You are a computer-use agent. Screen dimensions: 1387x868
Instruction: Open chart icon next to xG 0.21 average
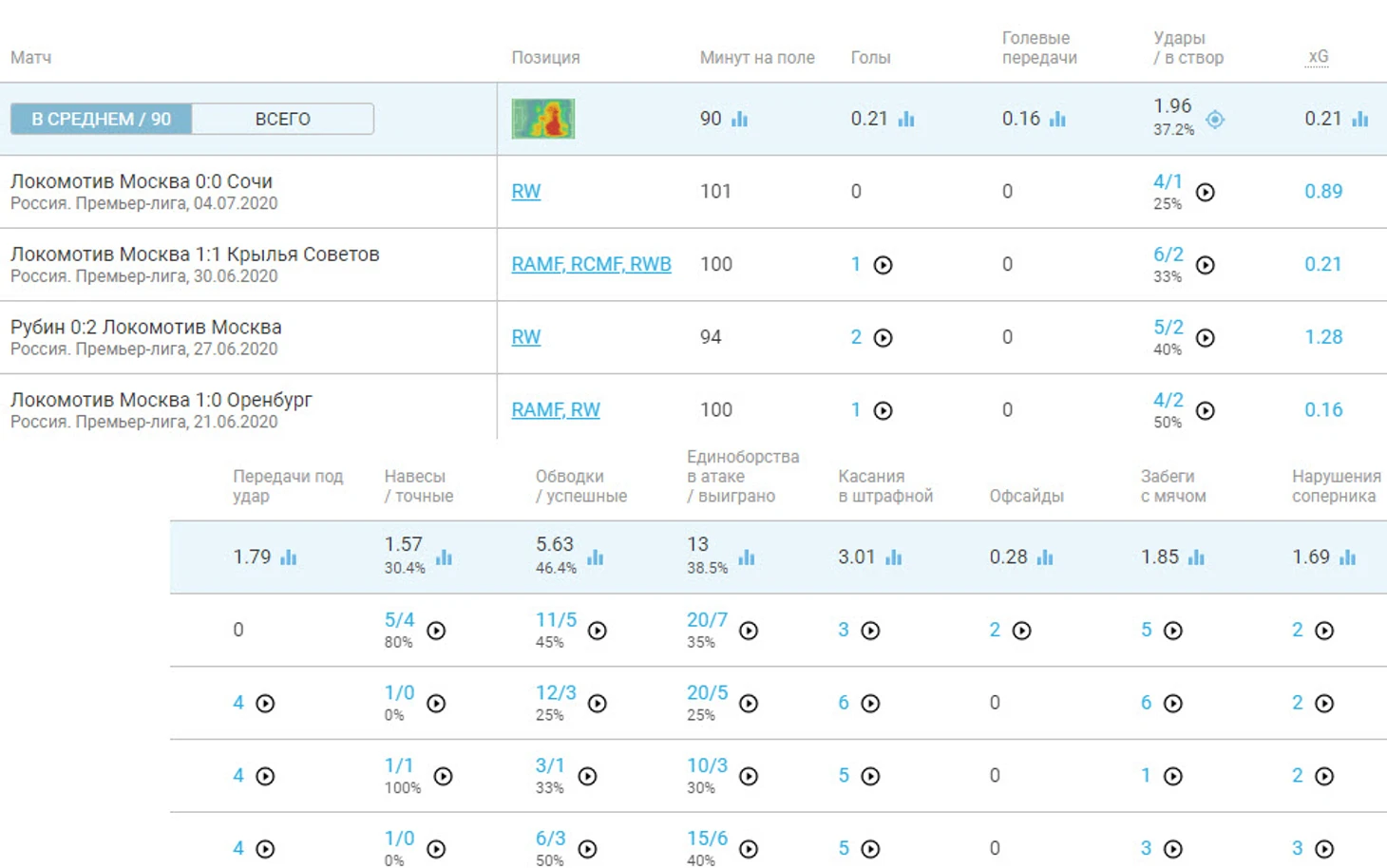pos(1360,119)
